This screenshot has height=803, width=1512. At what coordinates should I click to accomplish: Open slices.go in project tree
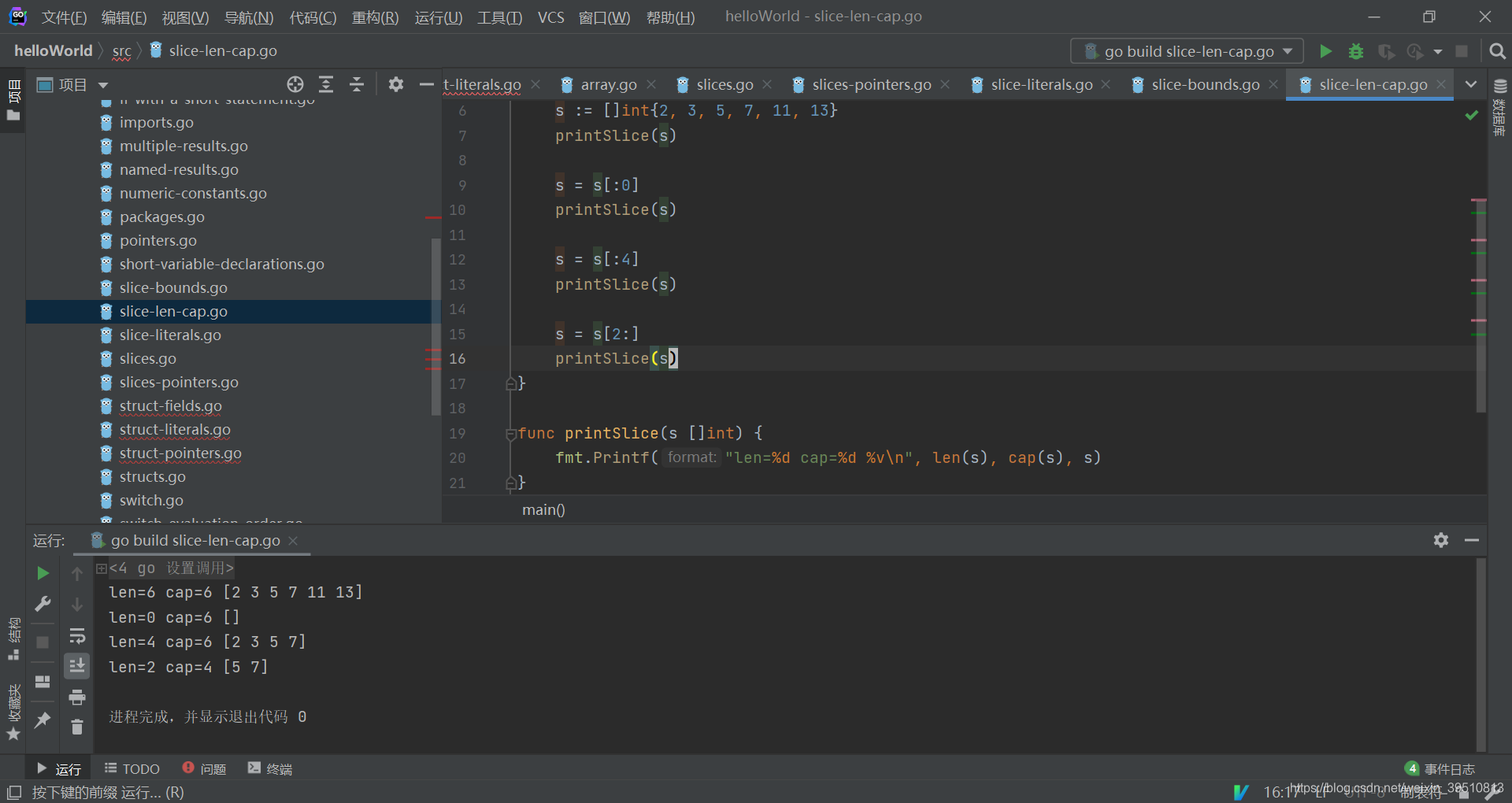(147, 358)
